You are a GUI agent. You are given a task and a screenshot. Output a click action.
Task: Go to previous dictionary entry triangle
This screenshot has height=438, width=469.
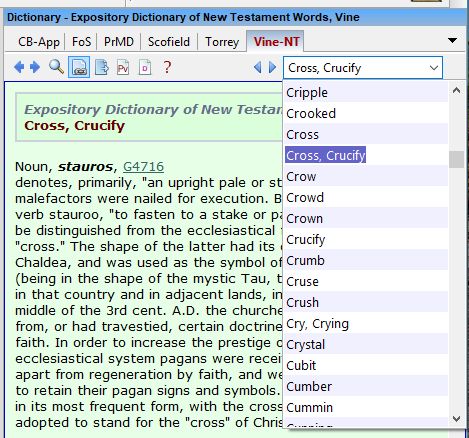point(257,67)
